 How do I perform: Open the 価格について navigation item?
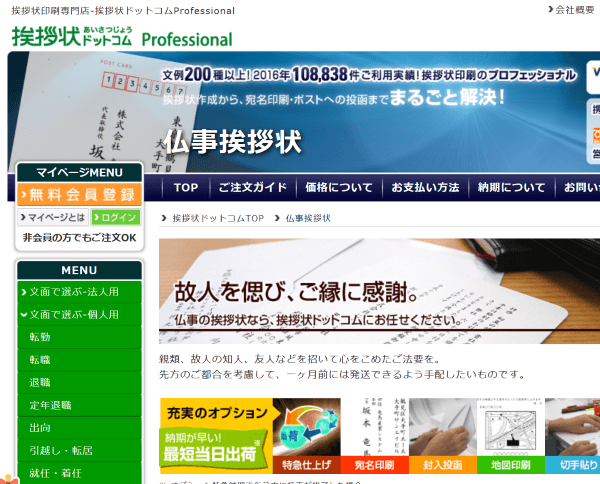click(339, 187)
